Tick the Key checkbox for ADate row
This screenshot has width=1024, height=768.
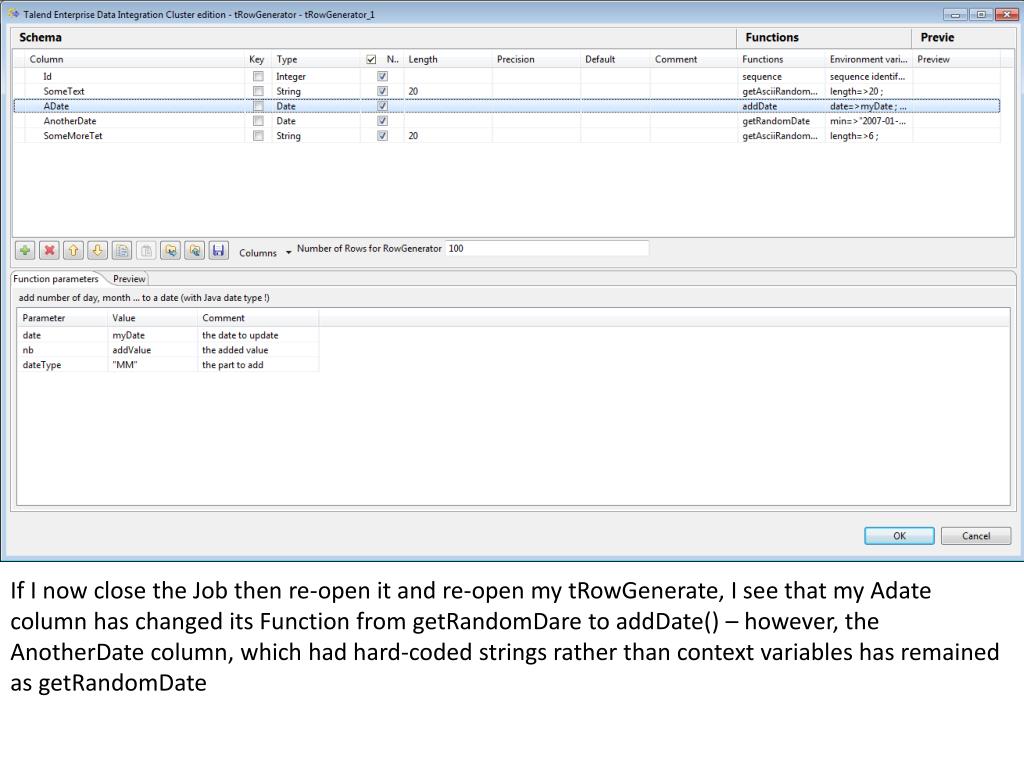coord(258,106)
